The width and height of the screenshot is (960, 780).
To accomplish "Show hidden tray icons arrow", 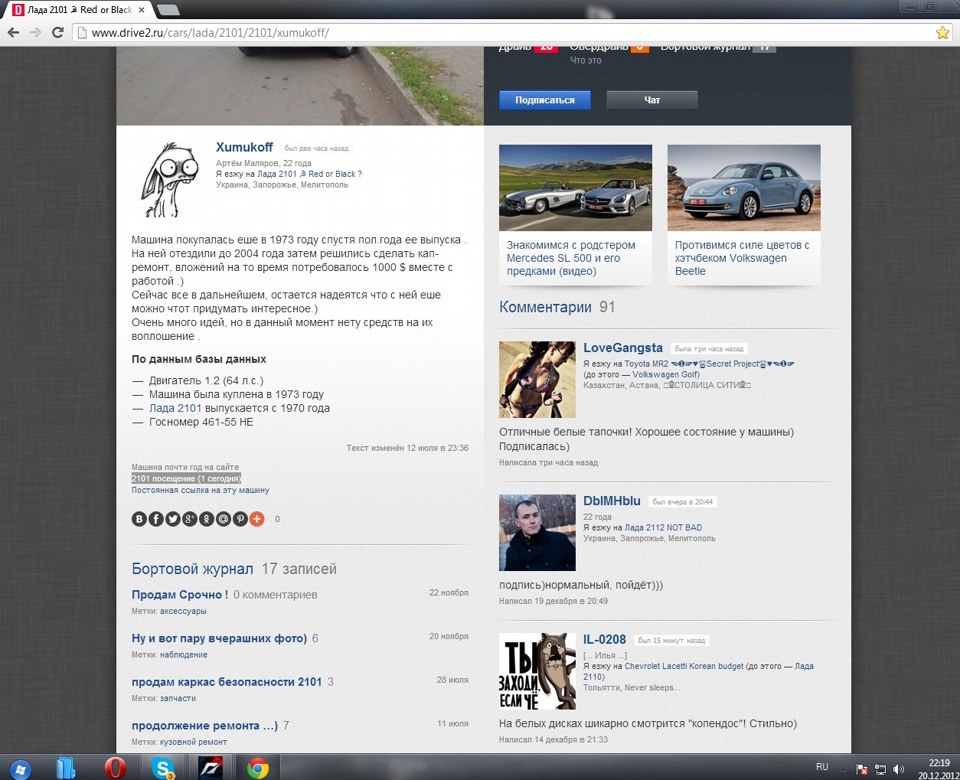I will tap(843, 769).
